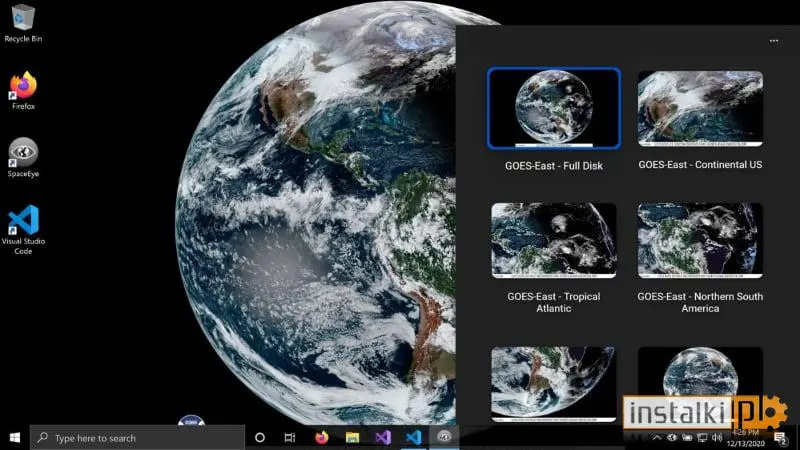Screen dimensions: 800x450
Task: Open the Recycle Bin desktop icon
Action: click(23, 24)
